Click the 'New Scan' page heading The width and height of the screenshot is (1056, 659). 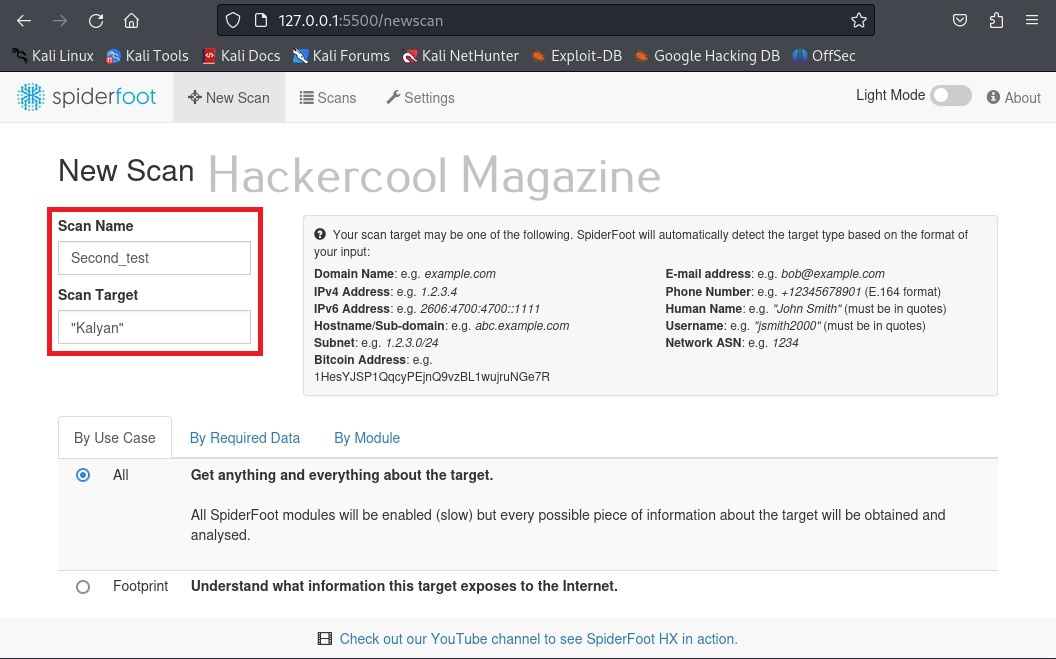click(126, 170)
